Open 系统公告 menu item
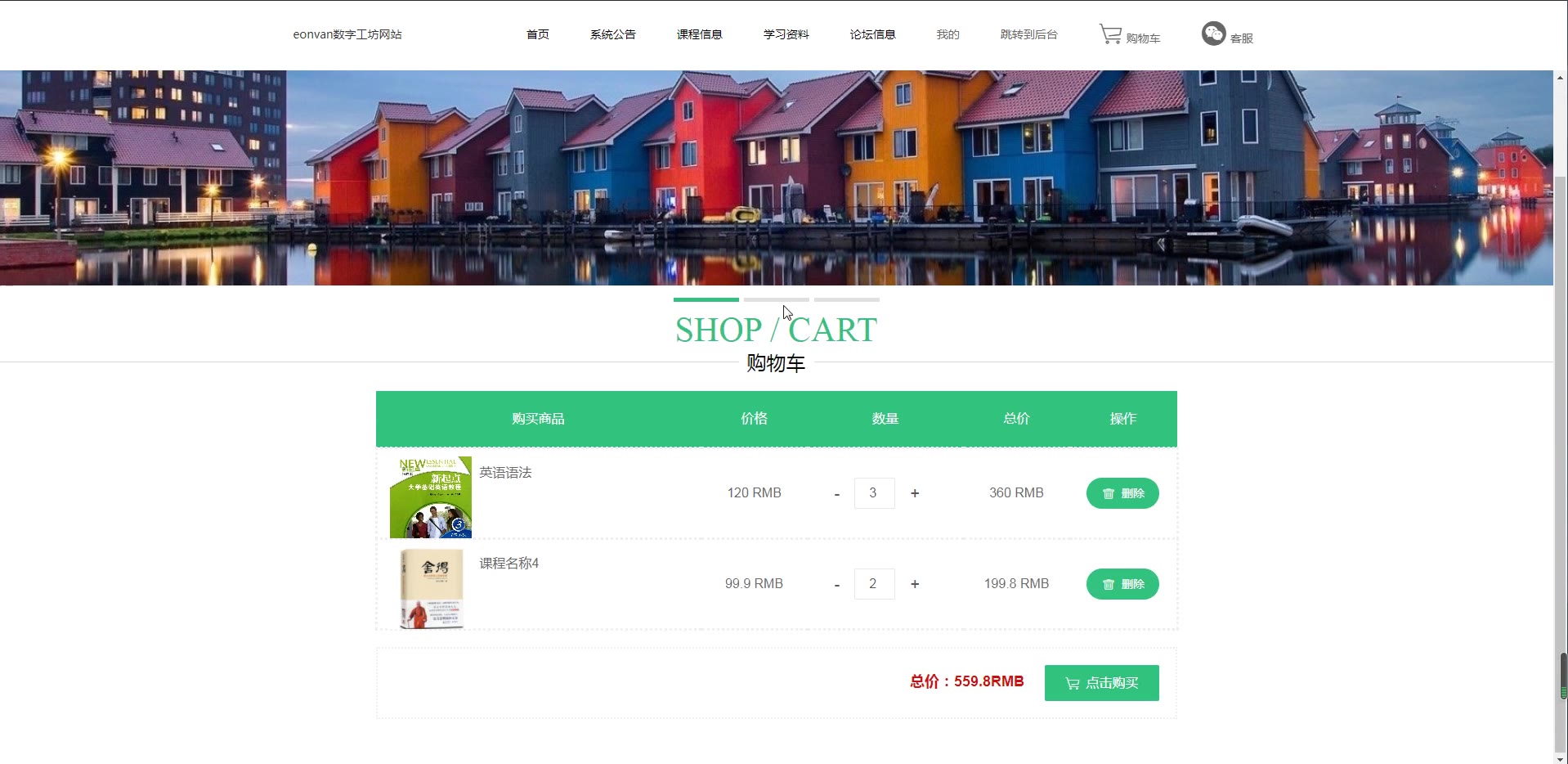 coord(612,34)
